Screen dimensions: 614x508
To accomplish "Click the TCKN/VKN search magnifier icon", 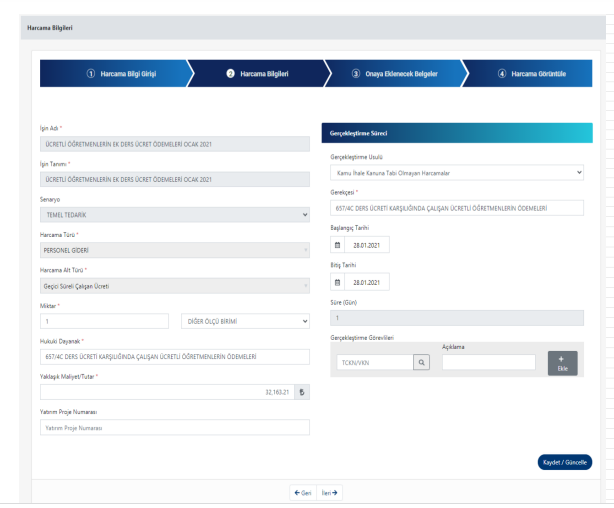I will pos(421,362).
